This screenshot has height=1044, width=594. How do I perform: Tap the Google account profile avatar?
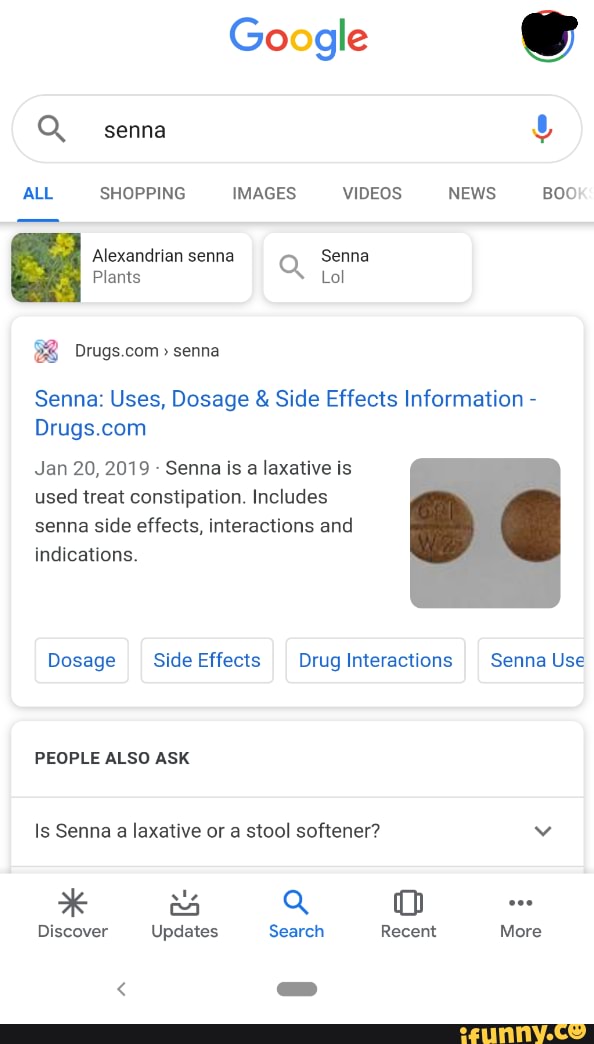coord(548,37)
